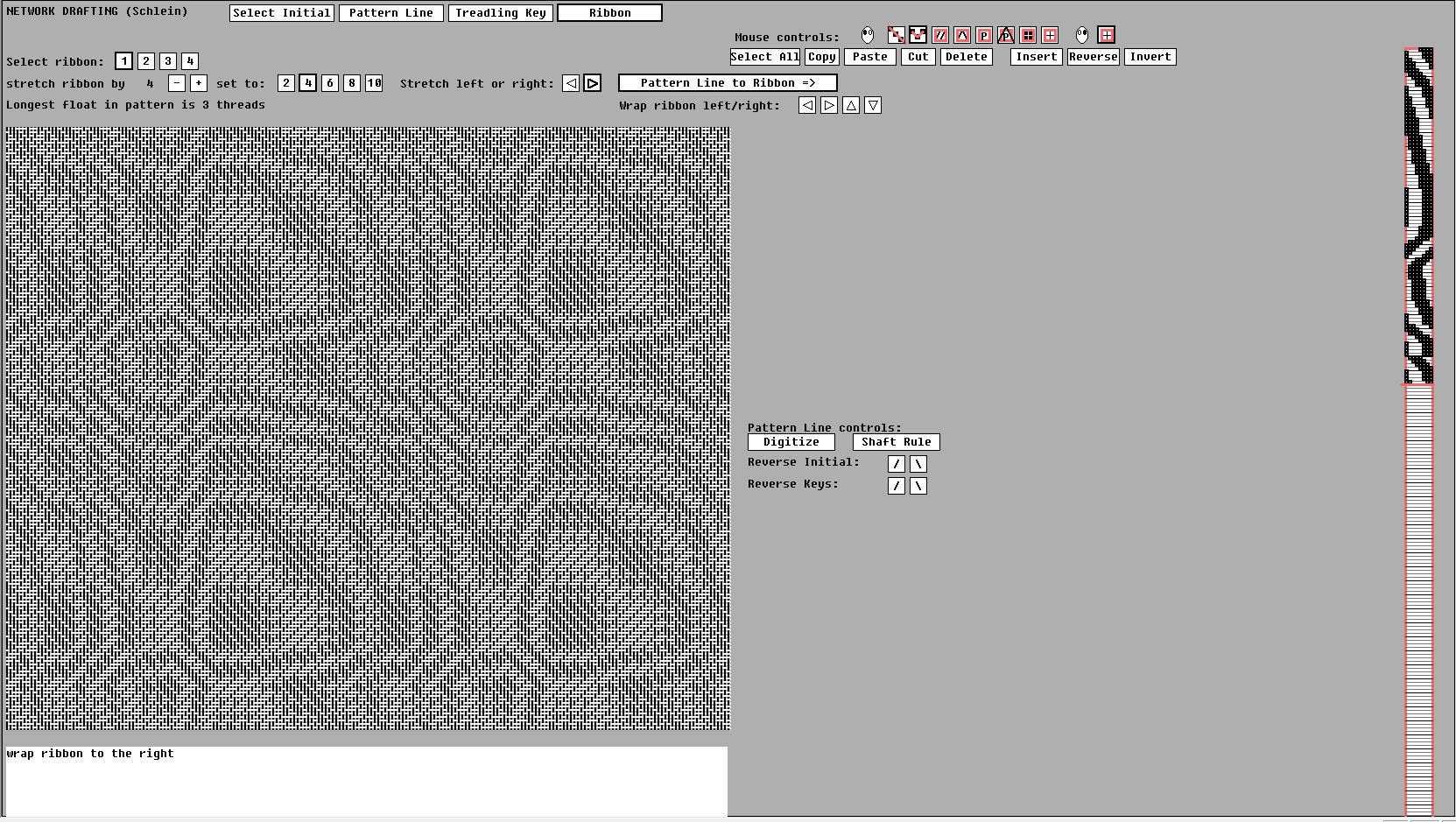Click inside the woven pattern drawdown
Image resolution: width=1456 pixels, height=822 pixels.
tap(368, 428)
